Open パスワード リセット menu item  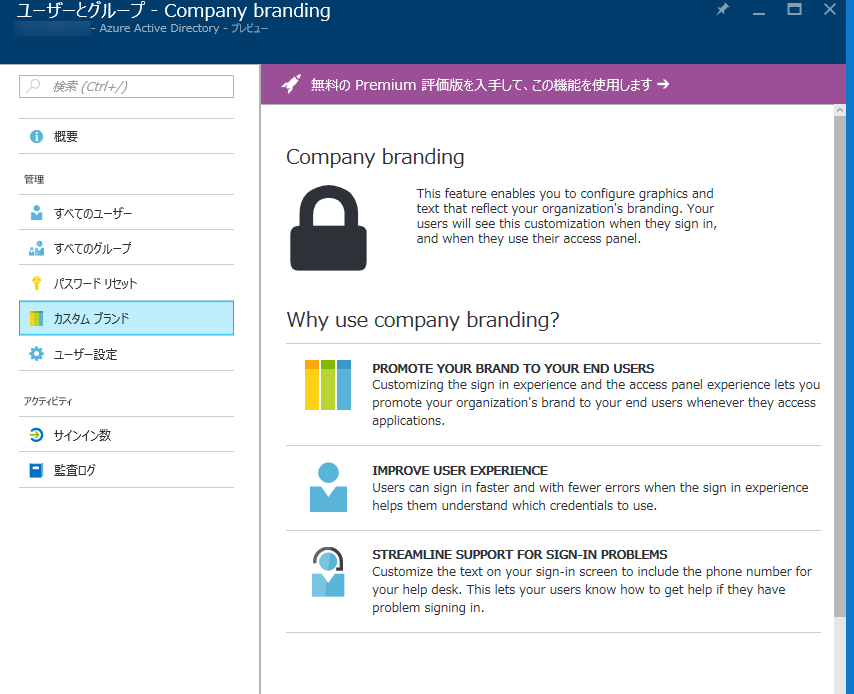coord(126,283)
